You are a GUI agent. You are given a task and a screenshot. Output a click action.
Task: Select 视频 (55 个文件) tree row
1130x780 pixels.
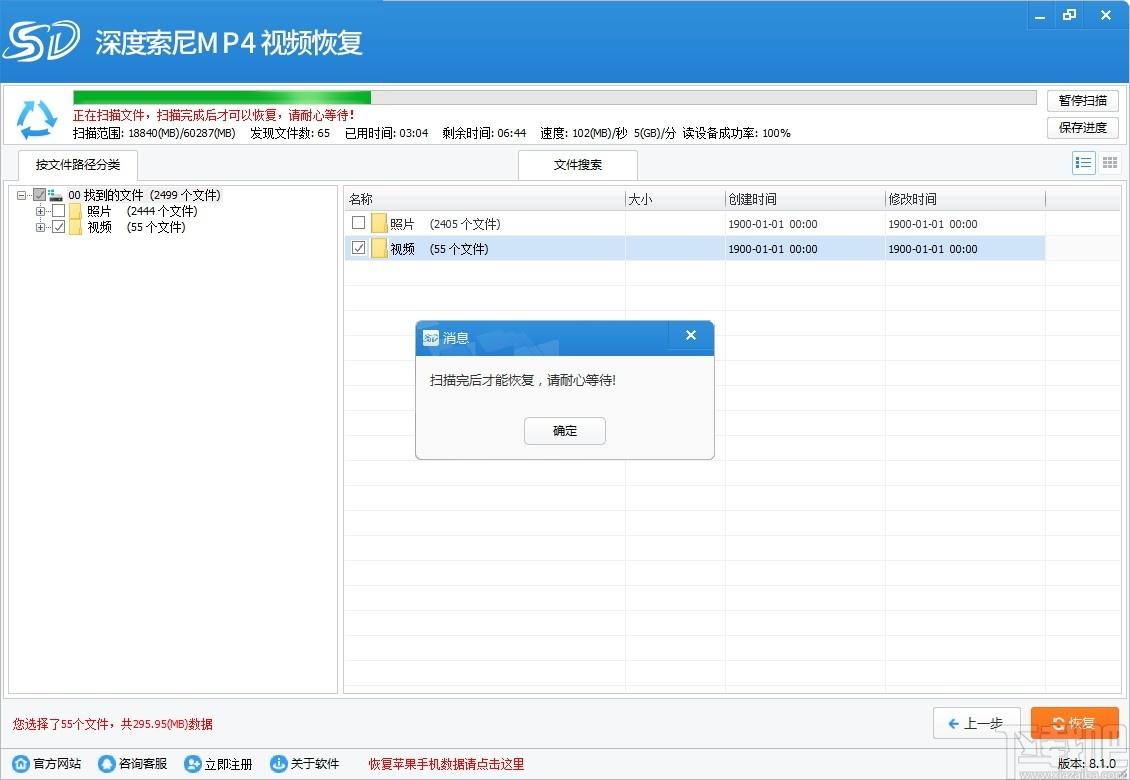click(136, 227)
